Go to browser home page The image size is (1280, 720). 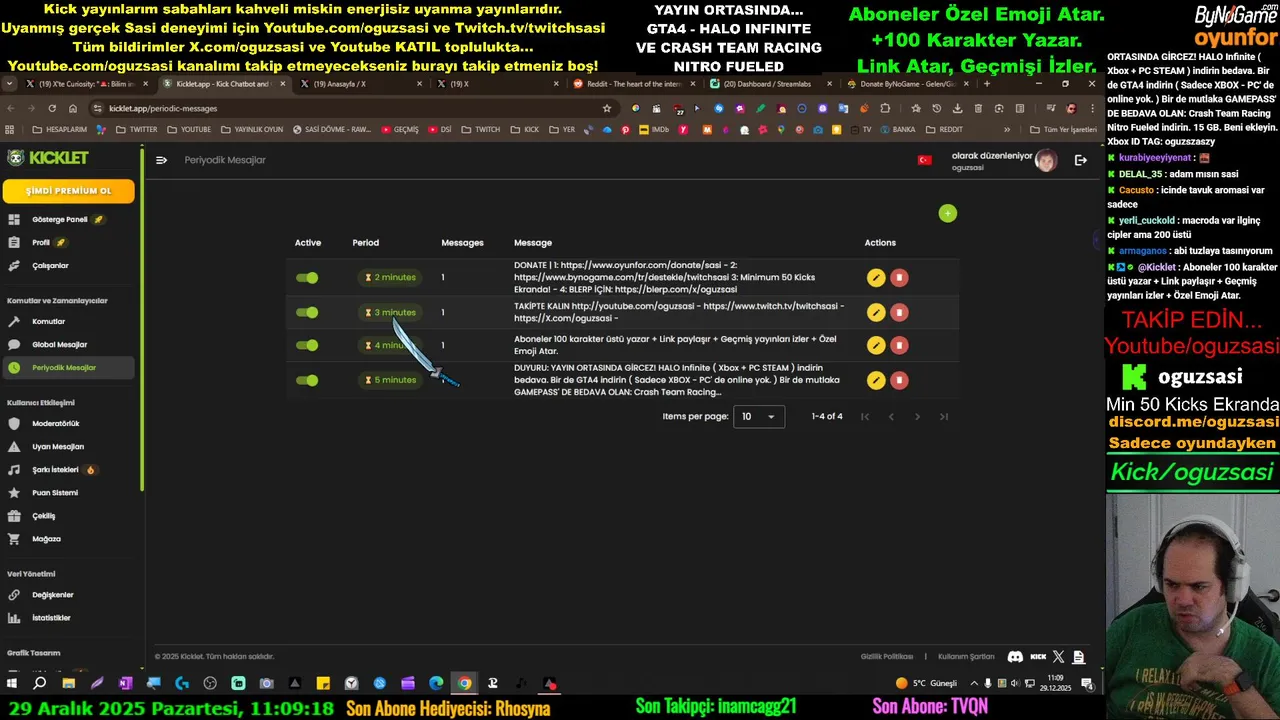coord(73,108)
